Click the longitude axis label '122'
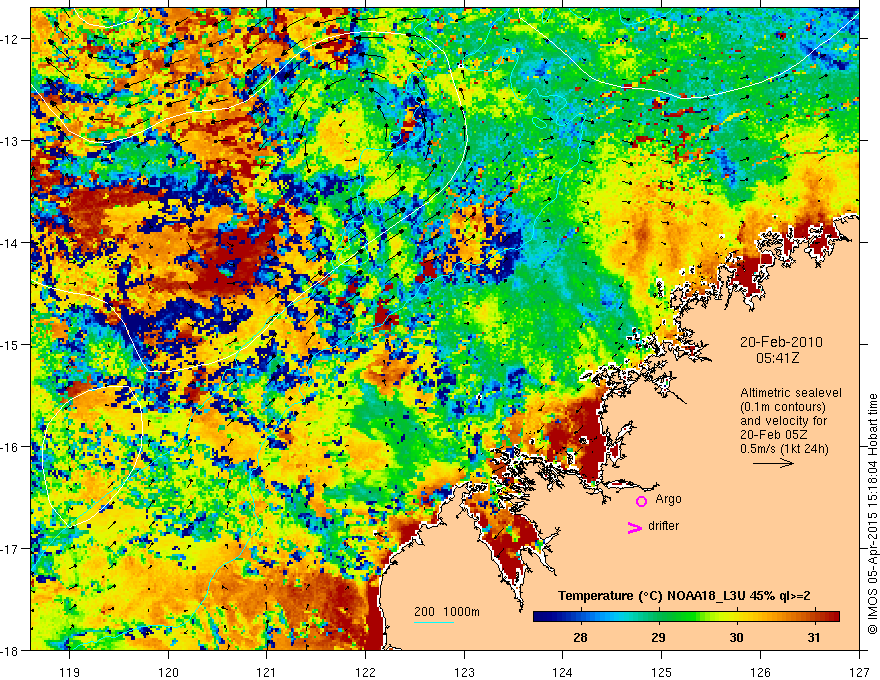880x680 pixels. (365, 672)
